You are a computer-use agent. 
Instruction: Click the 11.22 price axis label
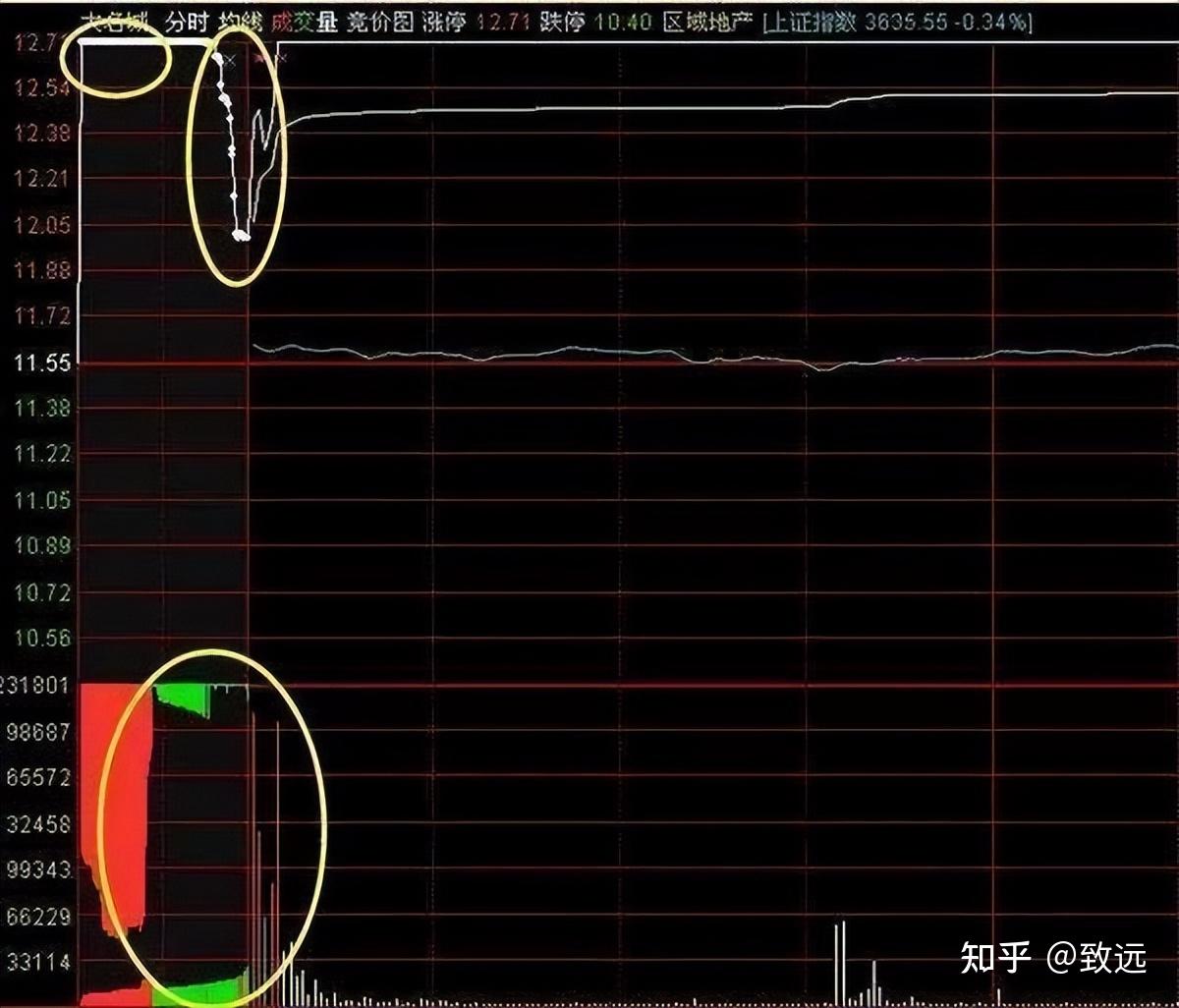[x=41, y=454]
